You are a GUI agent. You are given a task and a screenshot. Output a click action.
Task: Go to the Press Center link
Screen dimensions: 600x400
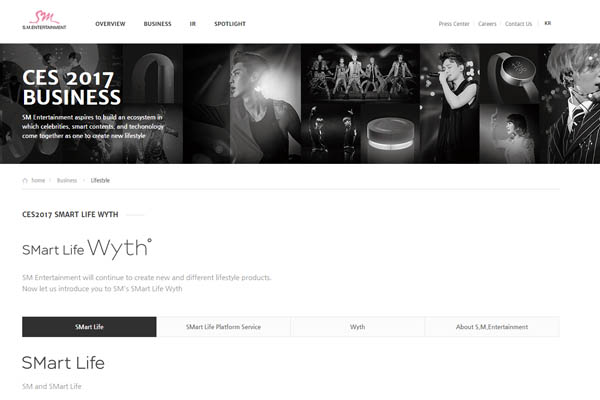coord(454,24)
